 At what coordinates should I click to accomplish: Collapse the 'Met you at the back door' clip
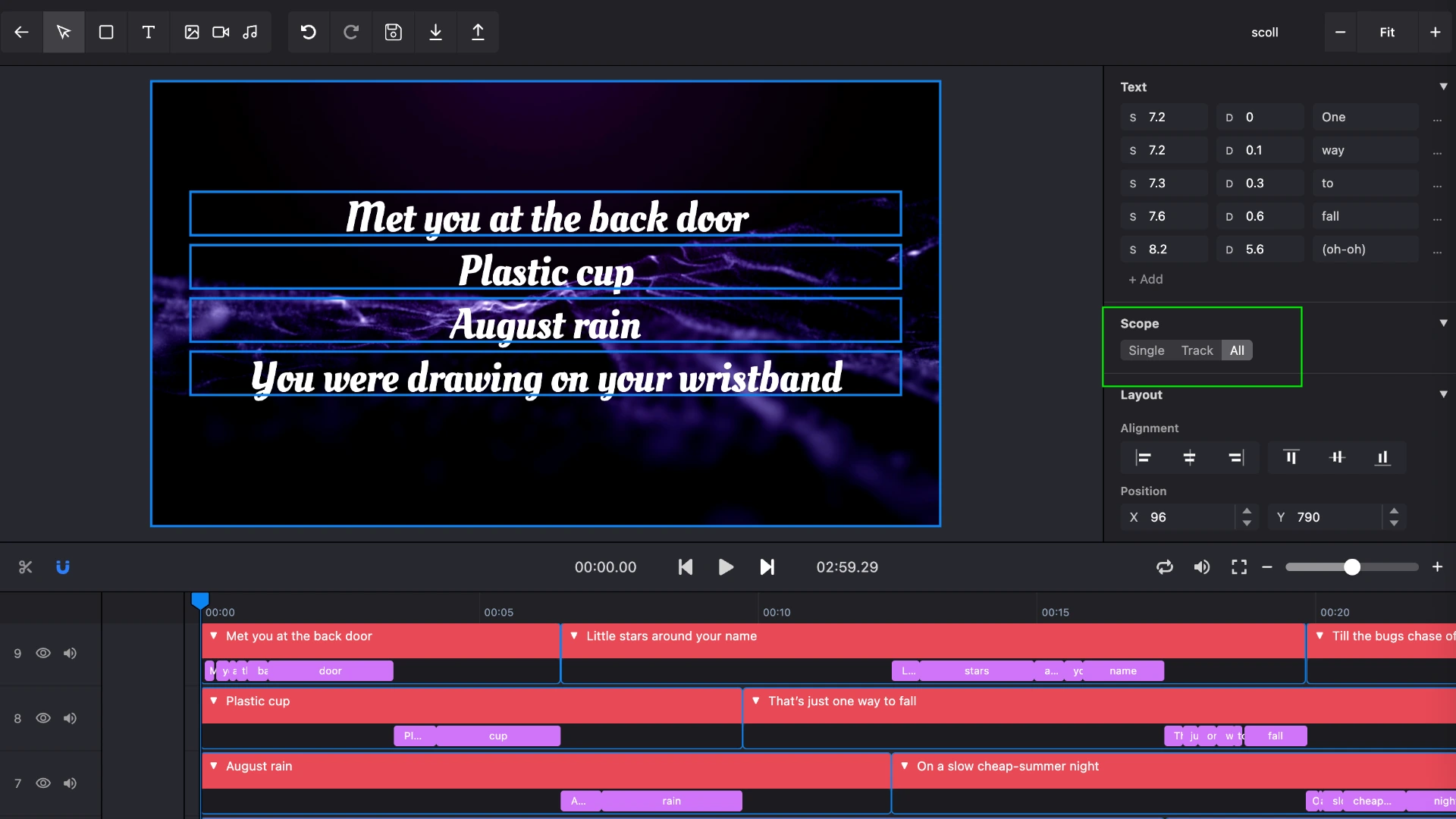tap(214, 635)
